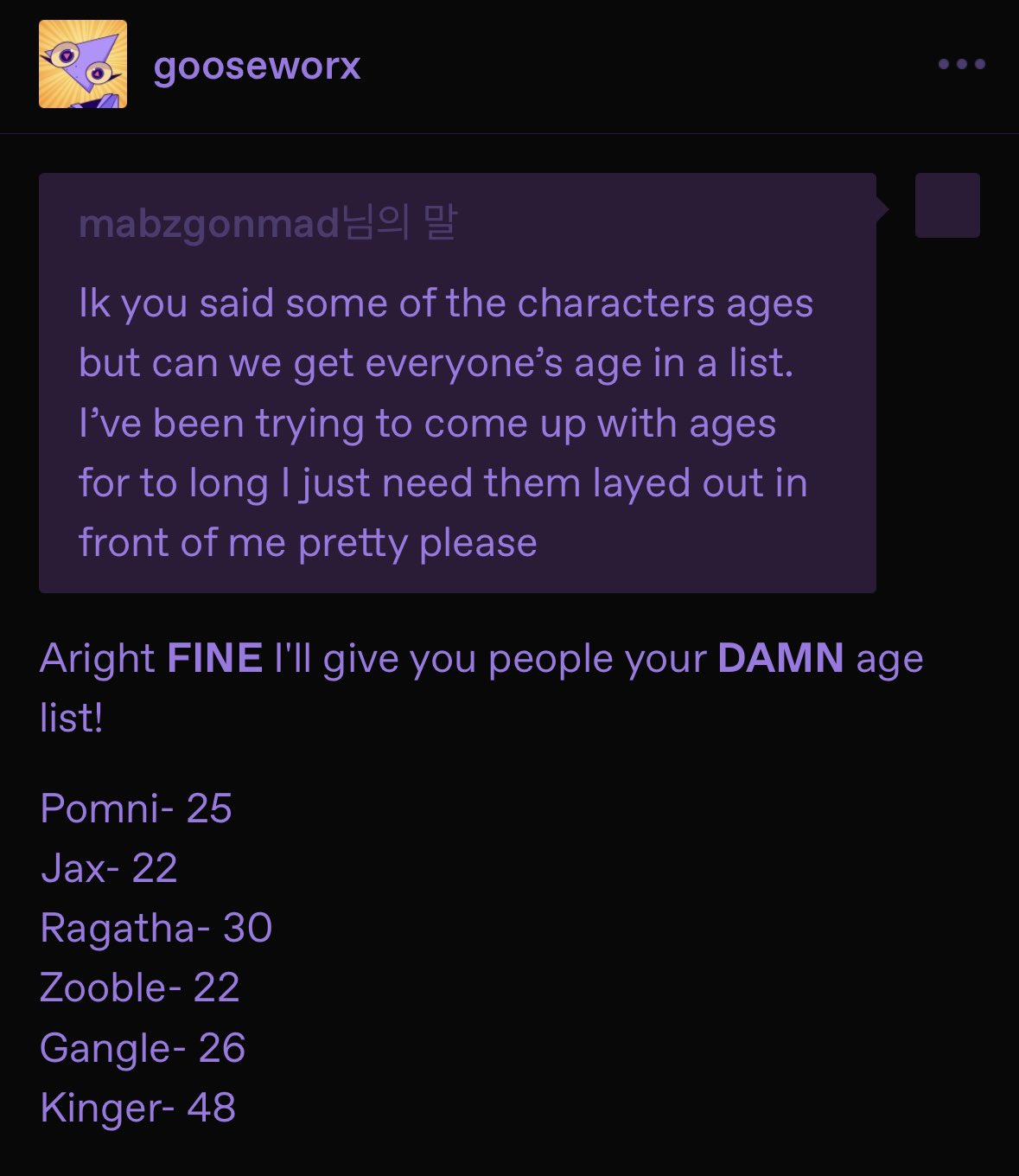This screenshot has height=1176, width=1019.
Task: Click the bold word "DAMN"
Action: coord(780,658)
